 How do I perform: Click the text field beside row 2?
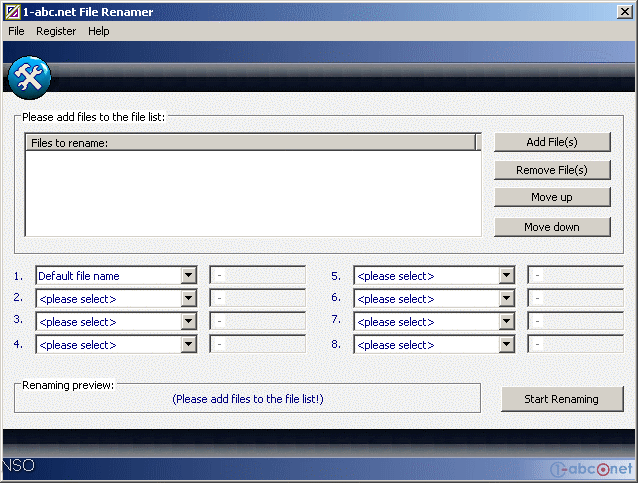tap(258, 298)
